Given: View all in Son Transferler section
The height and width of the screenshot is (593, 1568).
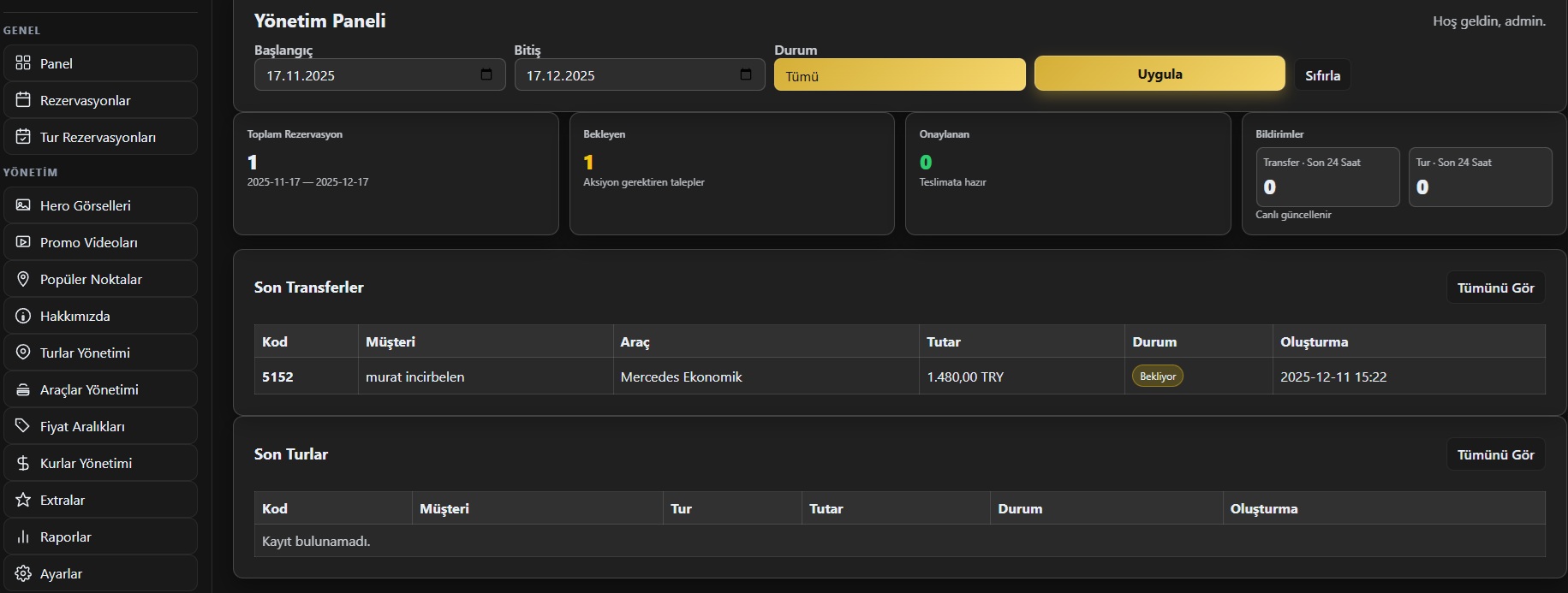Looking at the screenshot, I should [1495, 288].
